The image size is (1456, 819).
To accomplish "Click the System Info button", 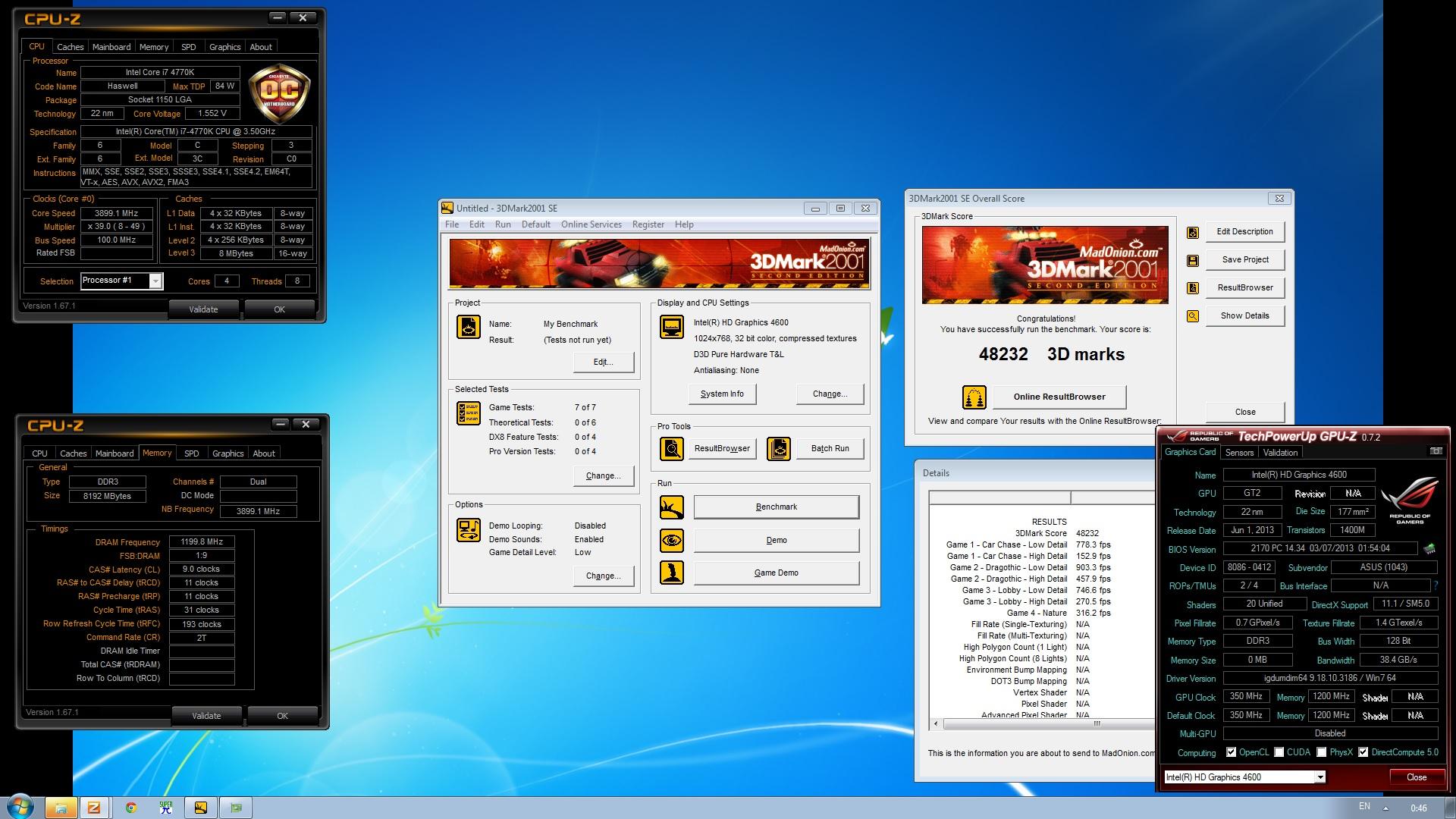I will 722,394.
